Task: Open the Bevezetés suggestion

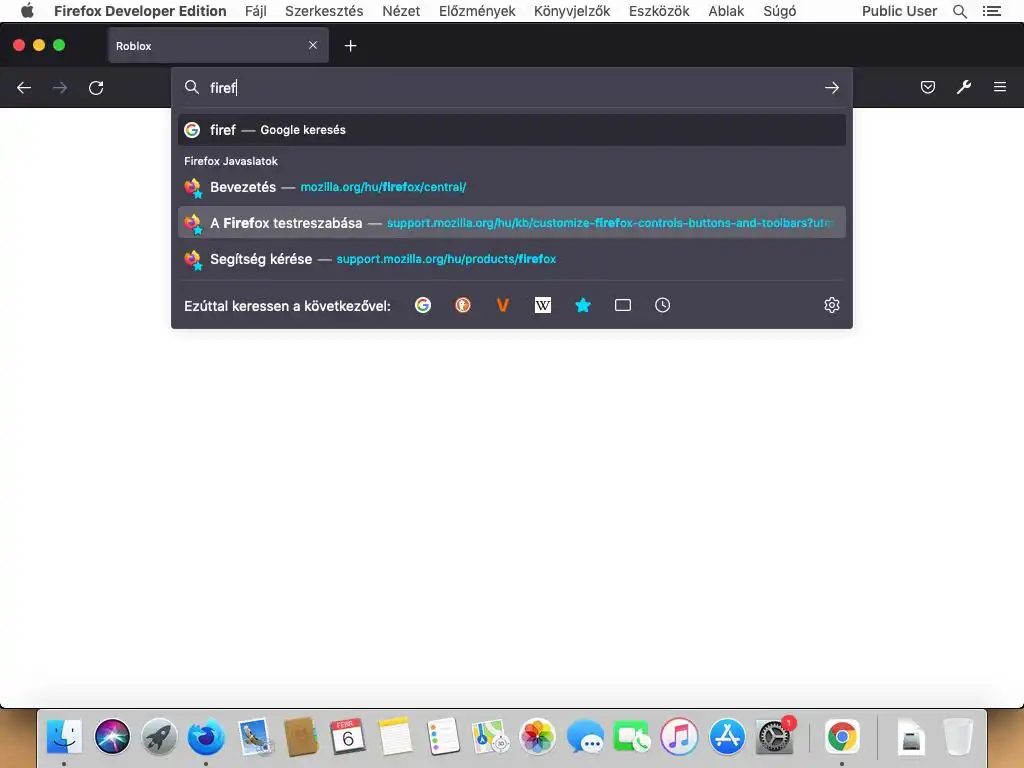Action: (512, 187)
